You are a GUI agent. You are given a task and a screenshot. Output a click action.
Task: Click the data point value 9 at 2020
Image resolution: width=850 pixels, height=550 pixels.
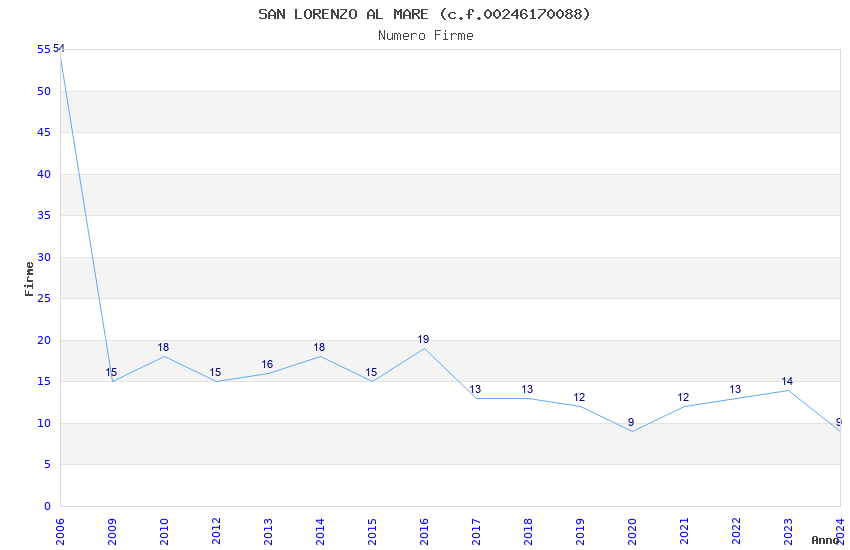(x=631, y=422)
